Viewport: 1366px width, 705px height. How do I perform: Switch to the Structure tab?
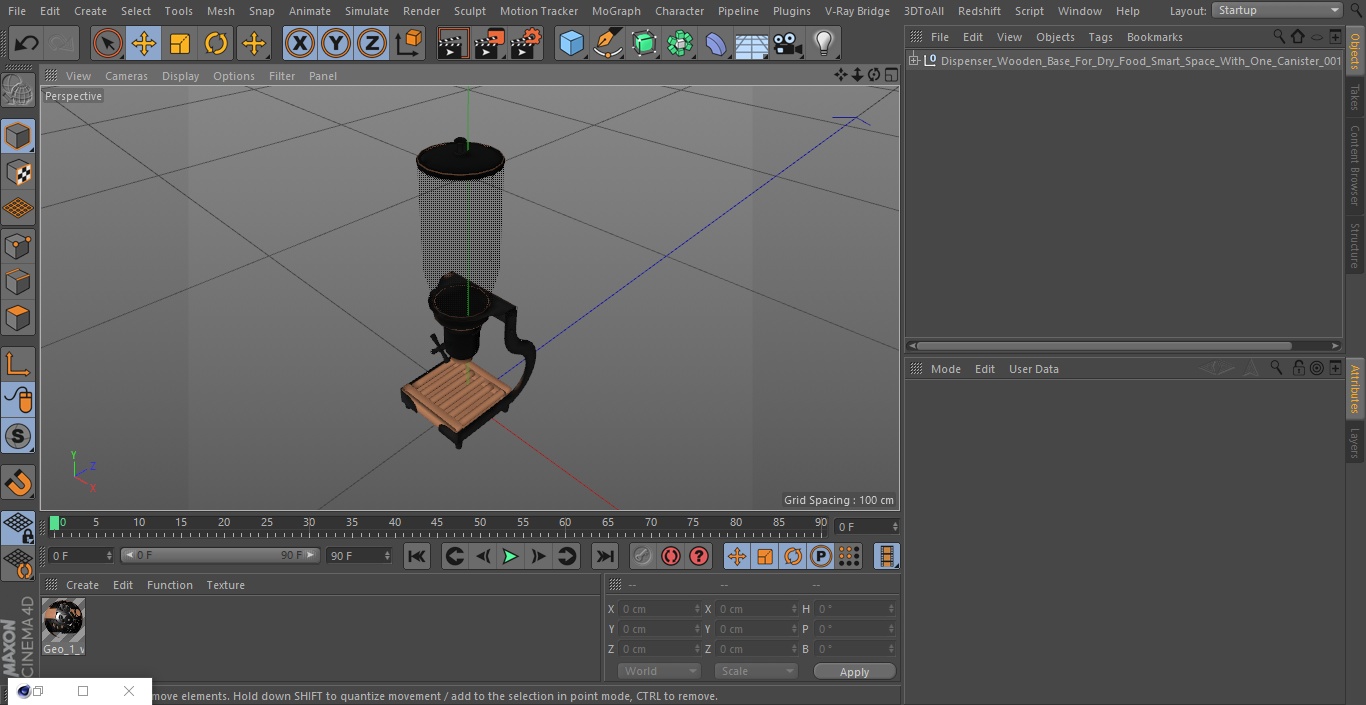click(1355, 245)
